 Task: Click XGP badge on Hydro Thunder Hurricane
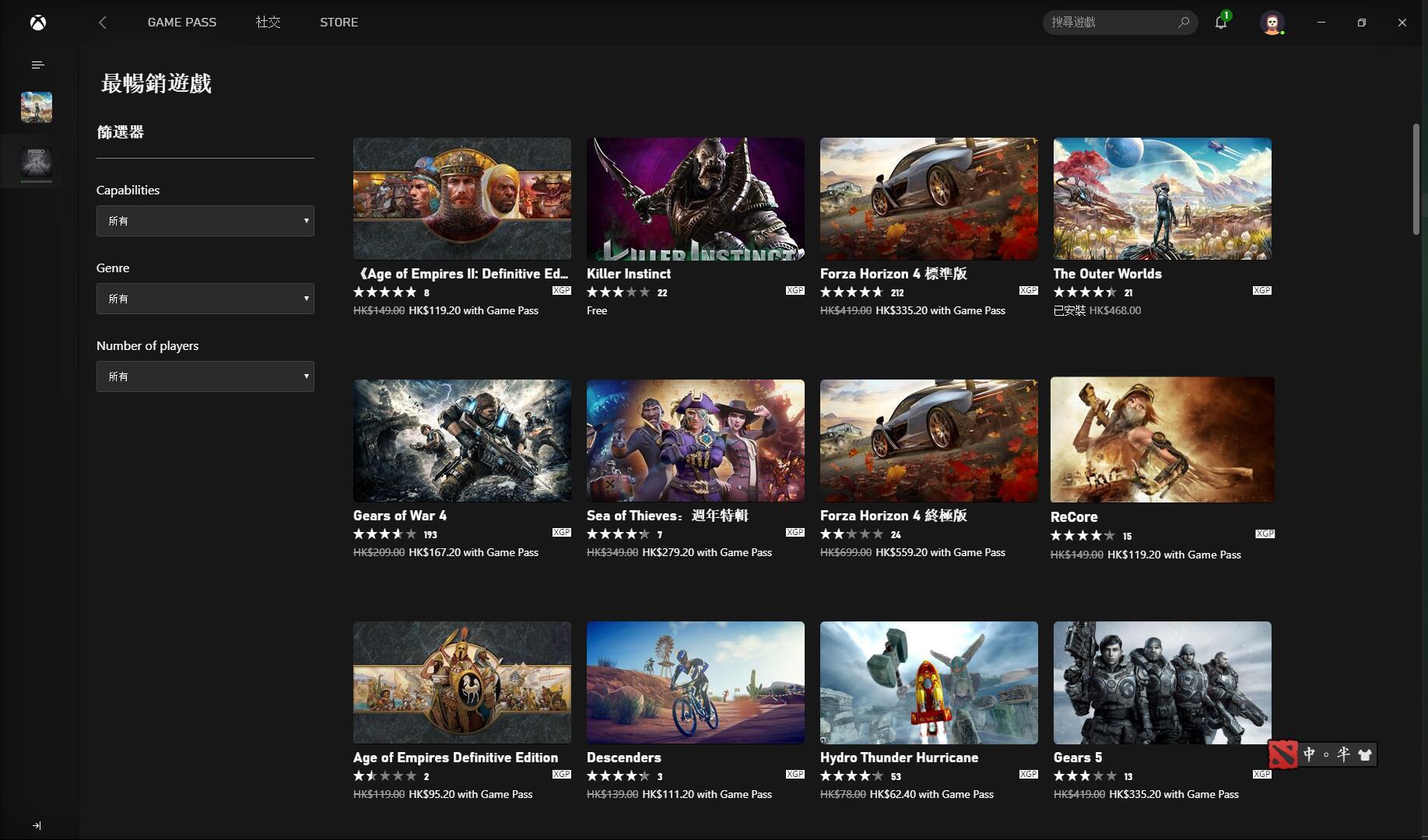point(1028,774)
